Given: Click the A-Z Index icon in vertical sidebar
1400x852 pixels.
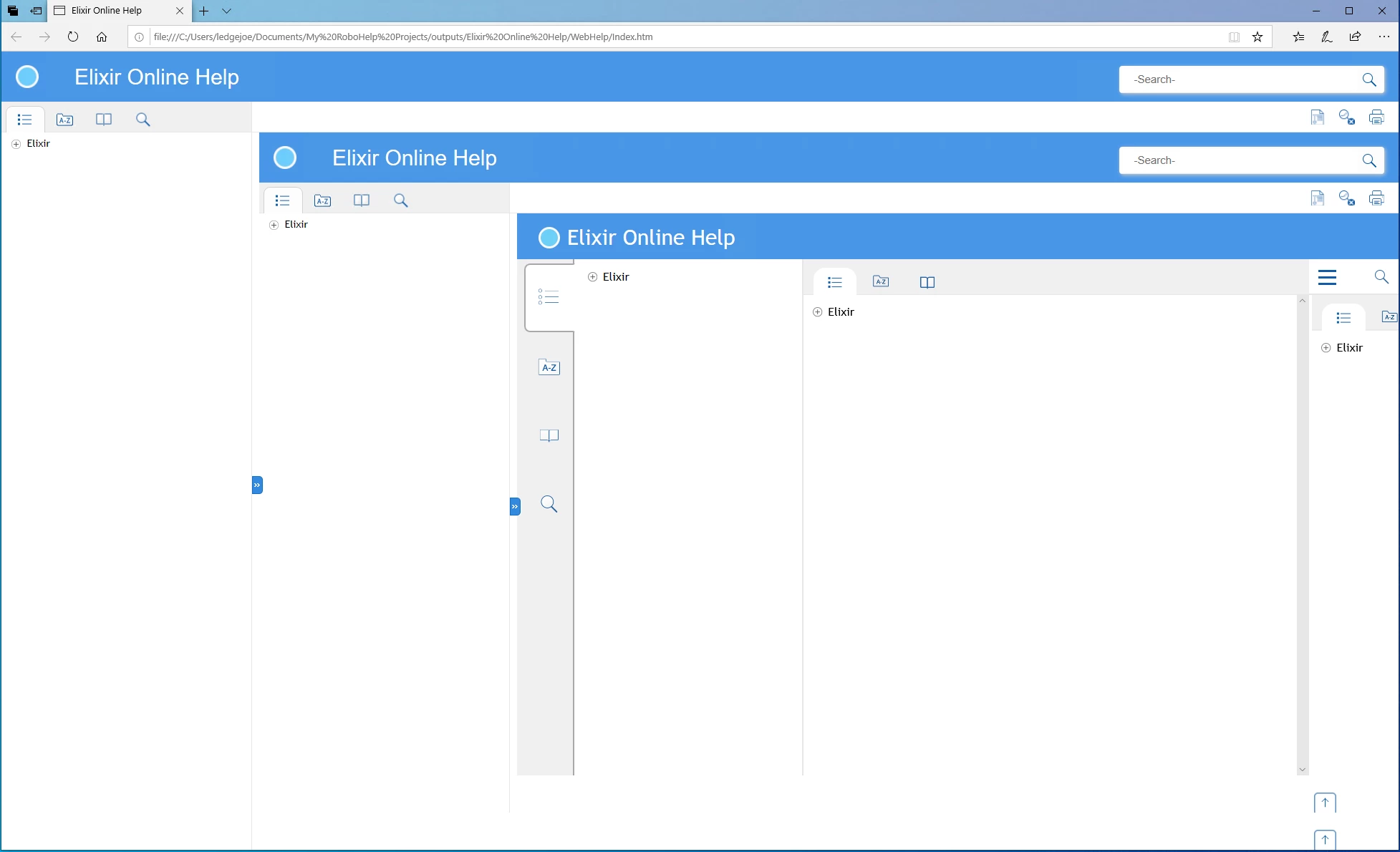Looking at the screenshot, I should point(549,367).
